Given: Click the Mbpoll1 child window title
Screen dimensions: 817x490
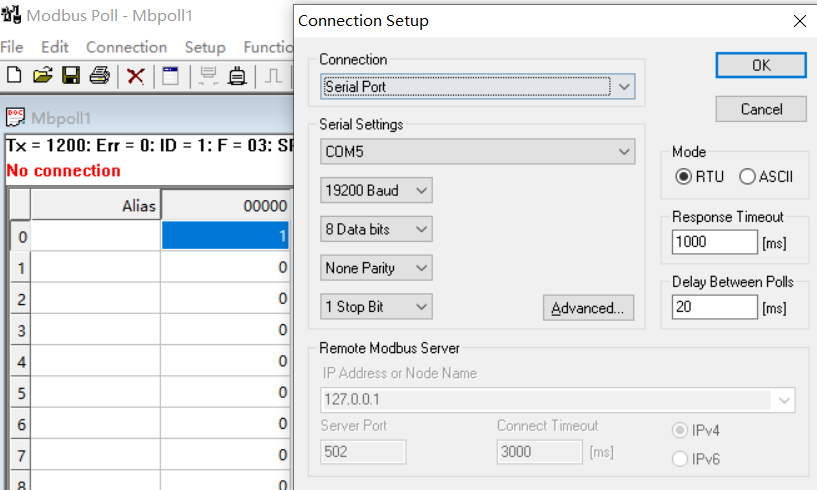Looking at the screenshot, I should click(x=61, y=118).
